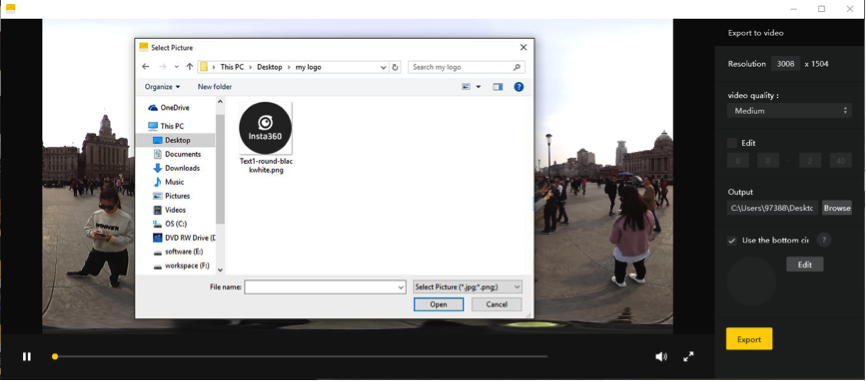Open recent locations dropdown arrow
Screen dimensions: 866x381
pos(176,67)
